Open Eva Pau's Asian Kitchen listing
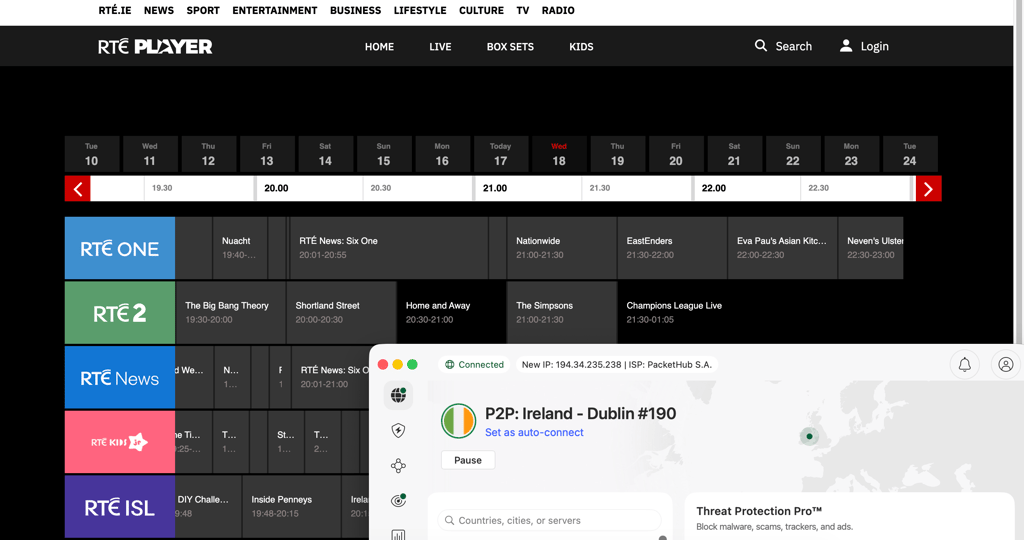This screenshot has width=1024, height=540. point(783,248)
